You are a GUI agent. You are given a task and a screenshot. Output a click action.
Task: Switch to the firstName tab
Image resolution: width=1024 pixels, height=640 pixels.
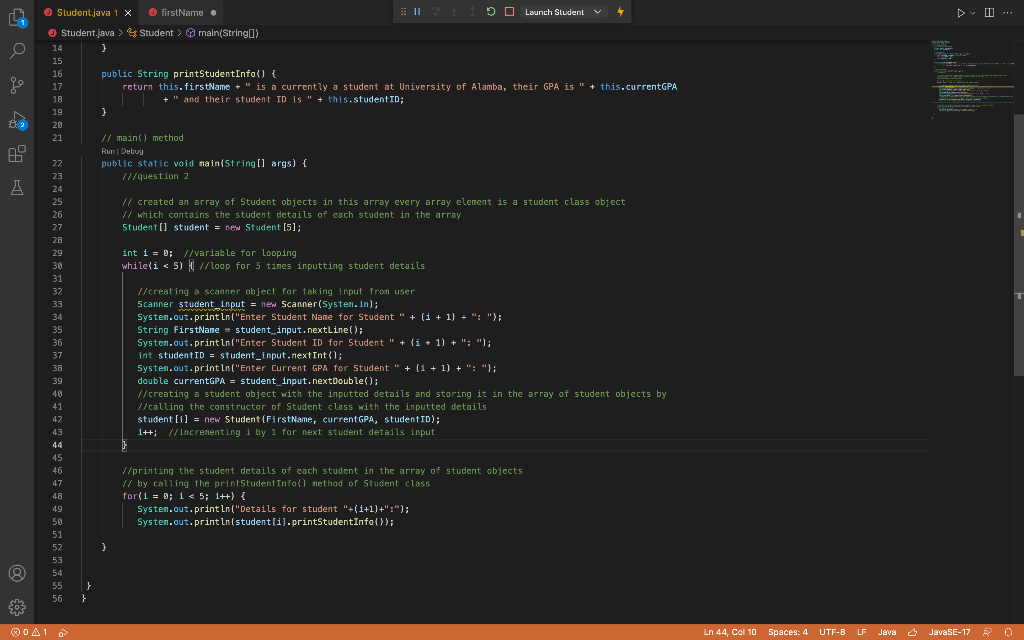pyautogui.click(x=181, y=12)
